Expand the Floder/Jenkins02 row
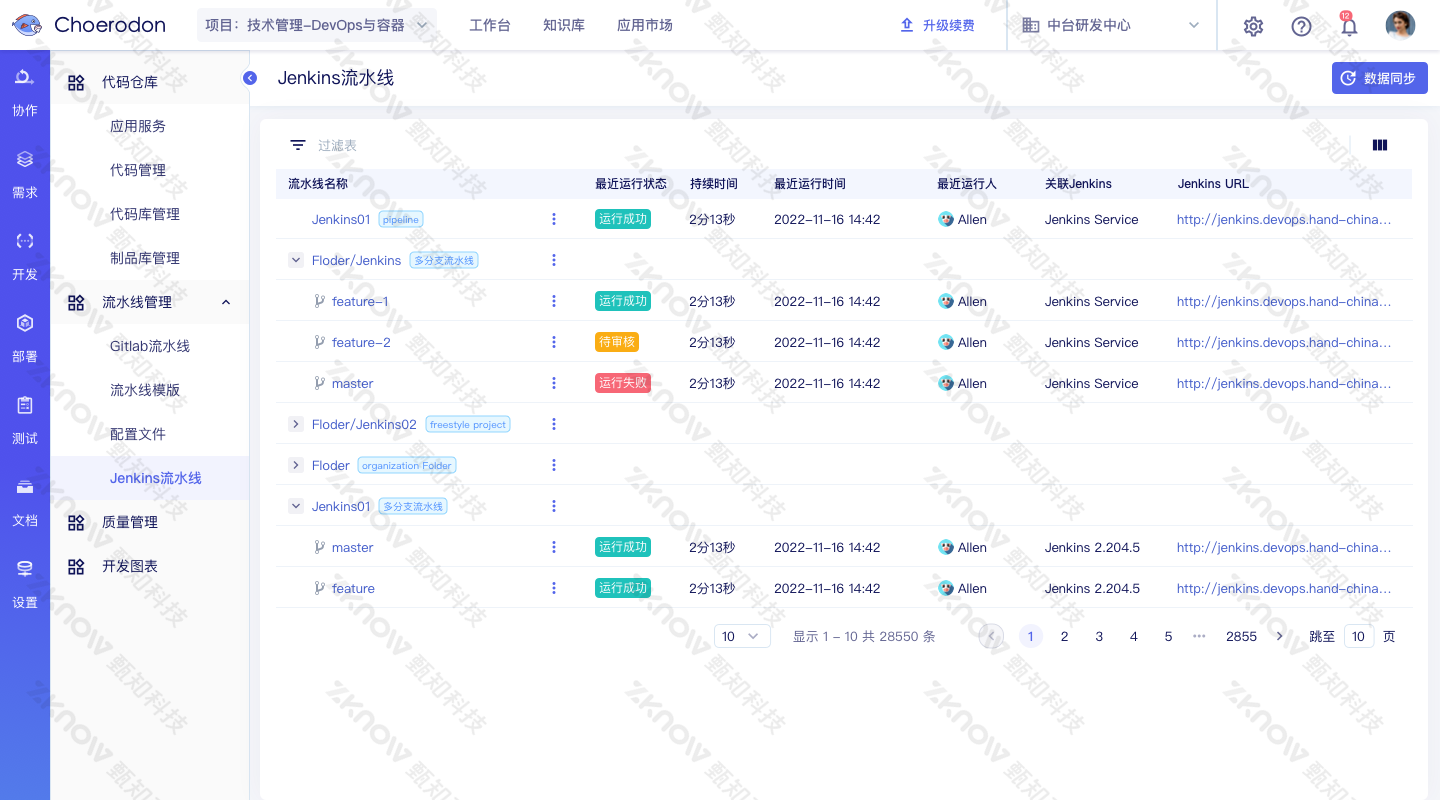The height and width of the screenshot is (800, 1440). [x=296, y=424]
